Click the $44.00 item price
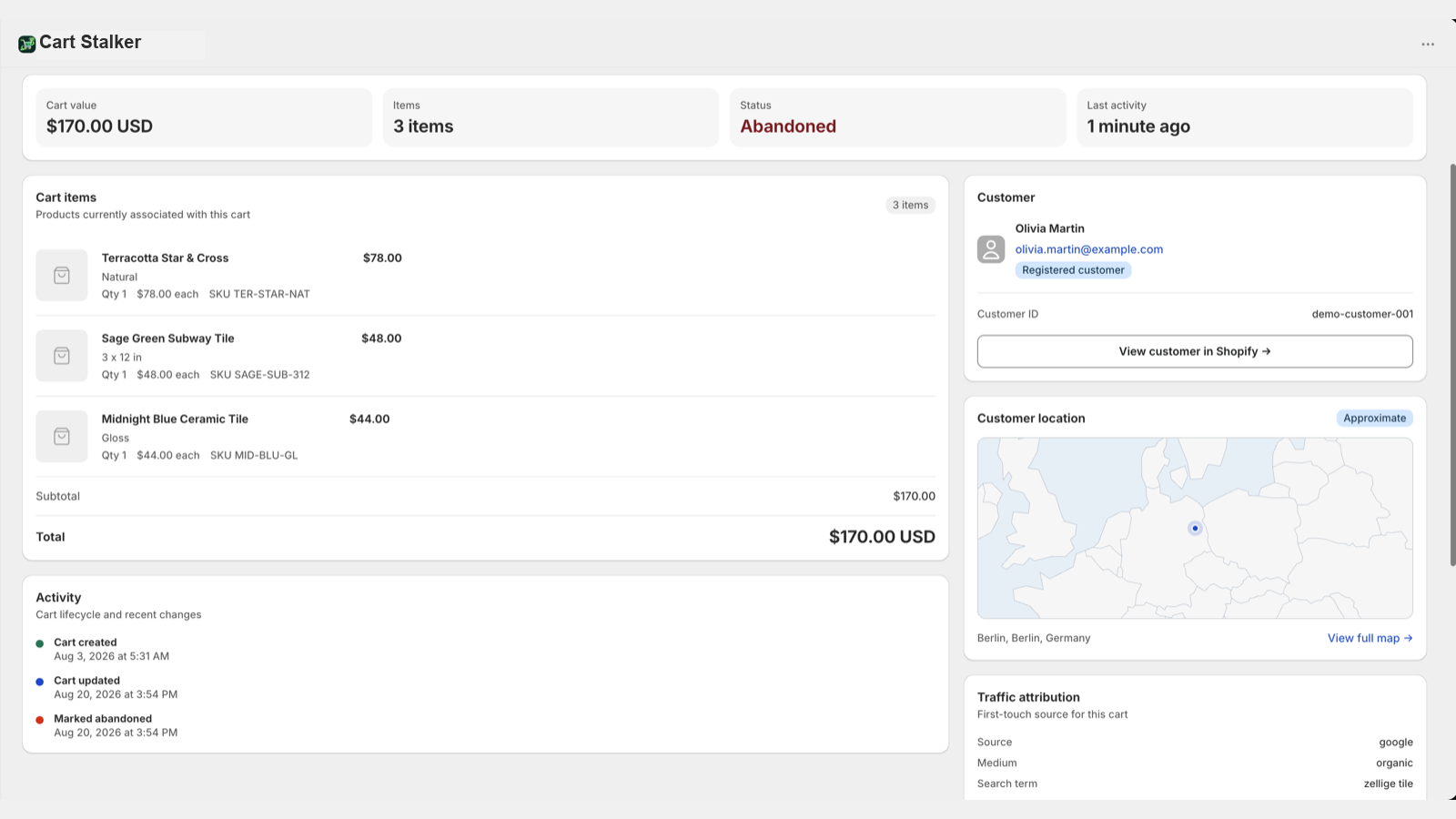This screenshot has width=1456, height=819. click(369, 420)
